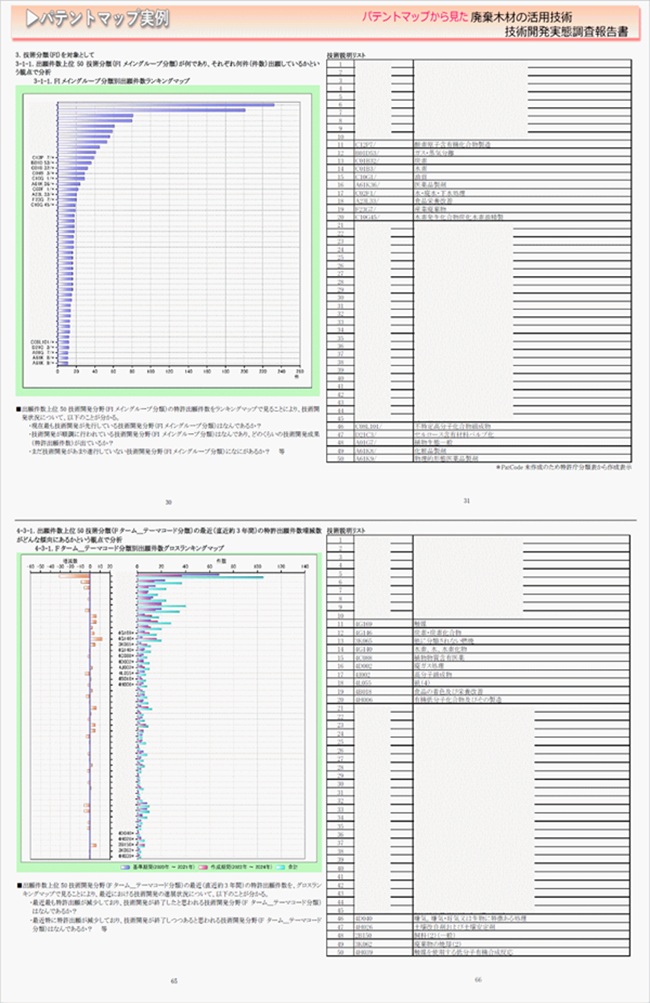
Task: Click page number 66 at the bottom right
Action: click(477, 979)
